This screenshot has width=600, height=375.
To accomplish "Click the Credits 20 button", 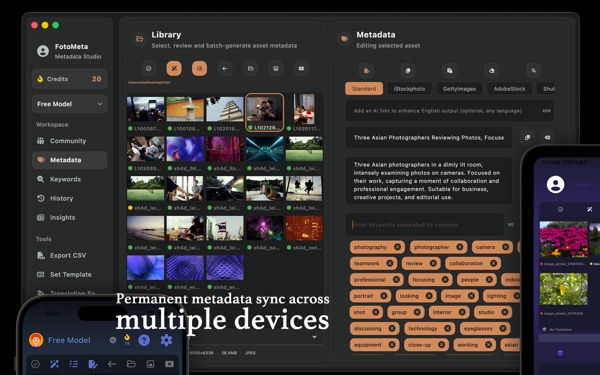I will tap(69, 79).
